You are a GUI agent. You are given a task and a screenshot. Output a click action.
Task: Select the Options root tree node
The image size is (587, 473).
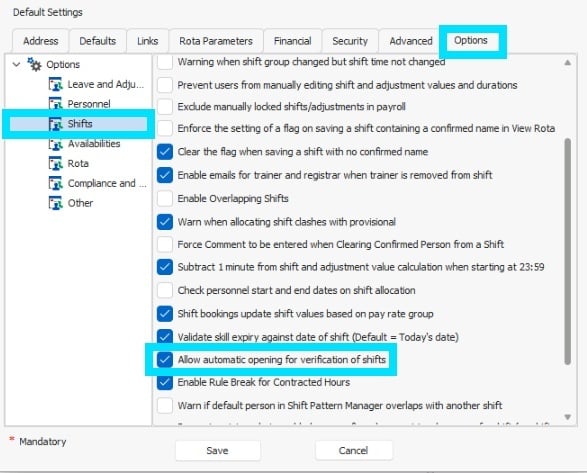coord(63,64)
